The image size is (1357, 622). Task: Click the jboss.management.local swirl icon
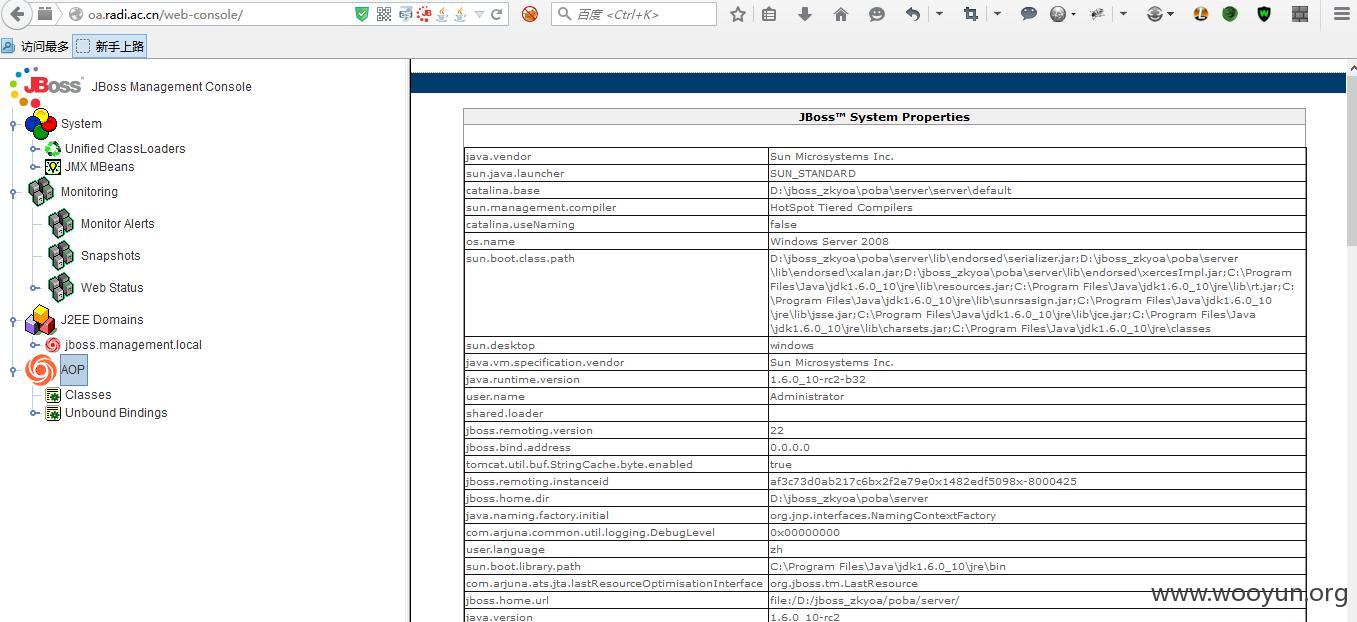click(x=53, y=345)
